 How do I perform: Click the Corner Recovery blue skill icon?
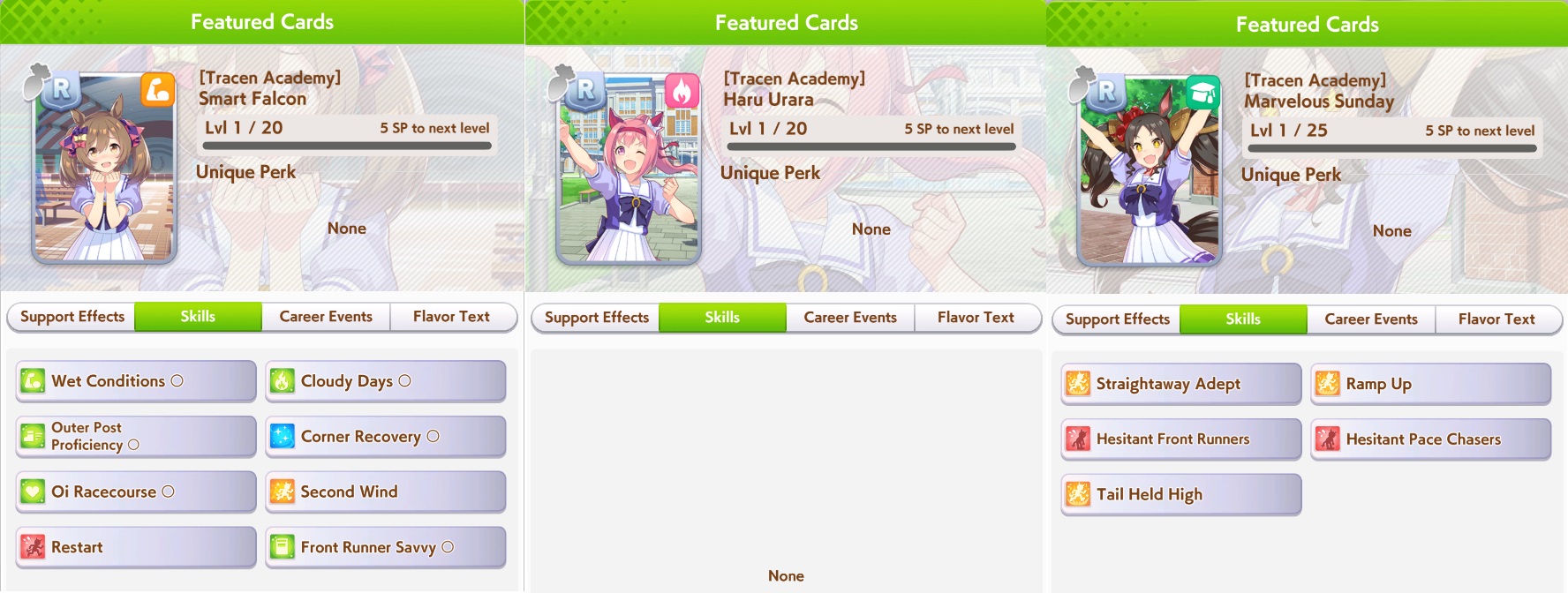point(282,437)
